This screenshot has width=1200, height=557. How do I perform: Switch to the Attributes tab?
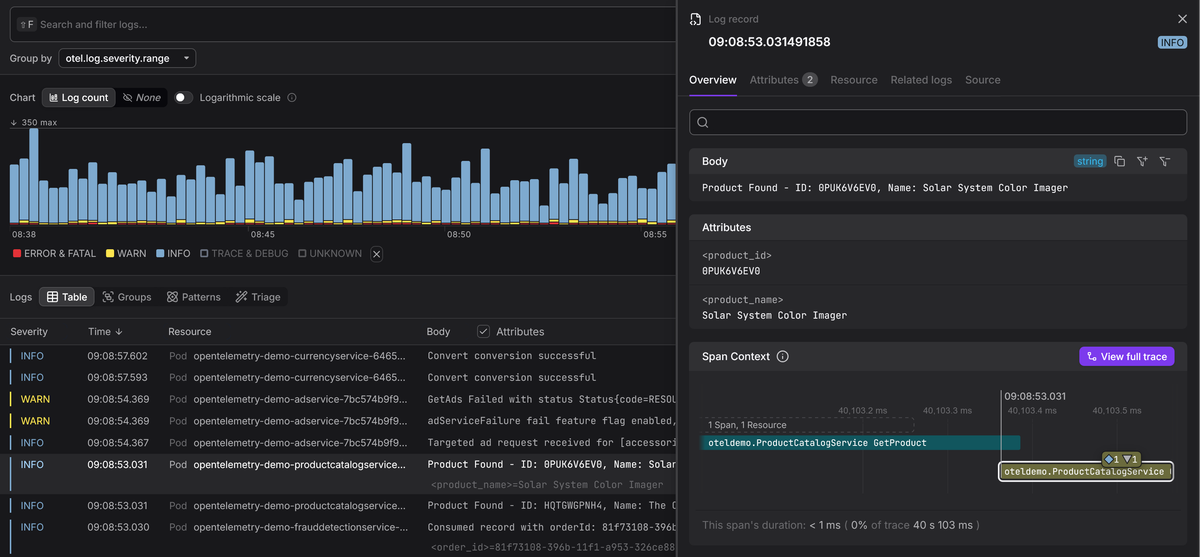click(774, 80)
